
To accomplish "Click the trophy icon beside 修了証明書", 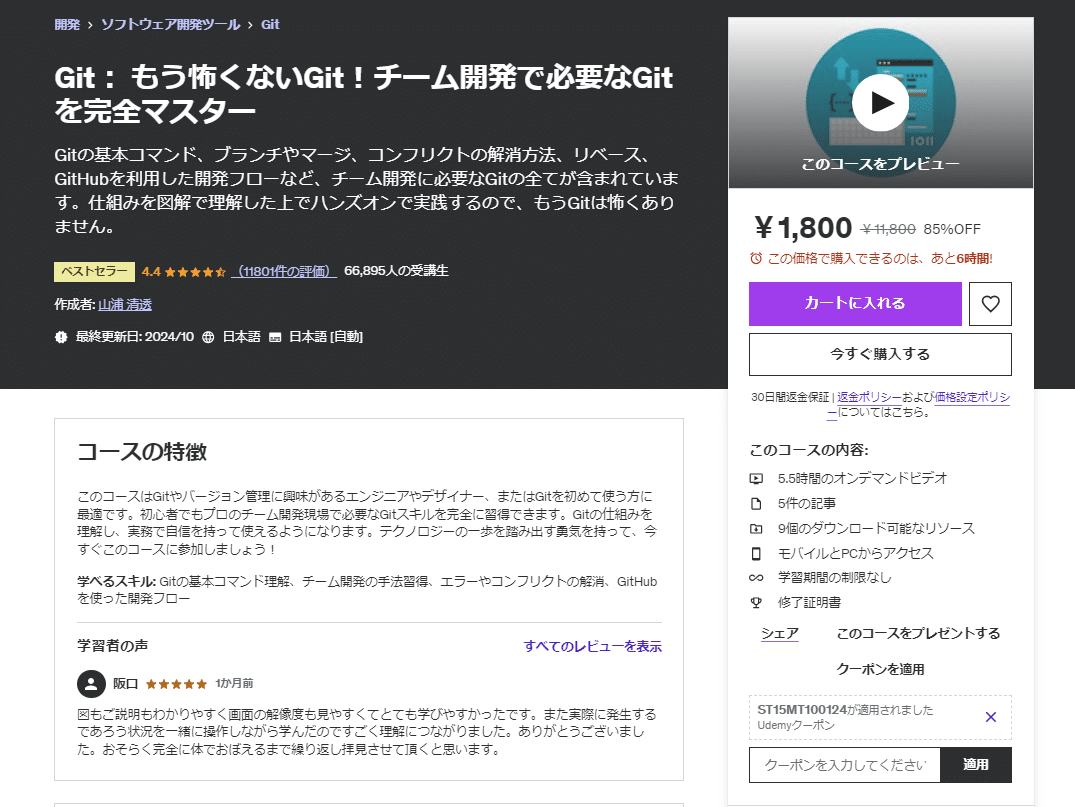I will coord(756,603).
